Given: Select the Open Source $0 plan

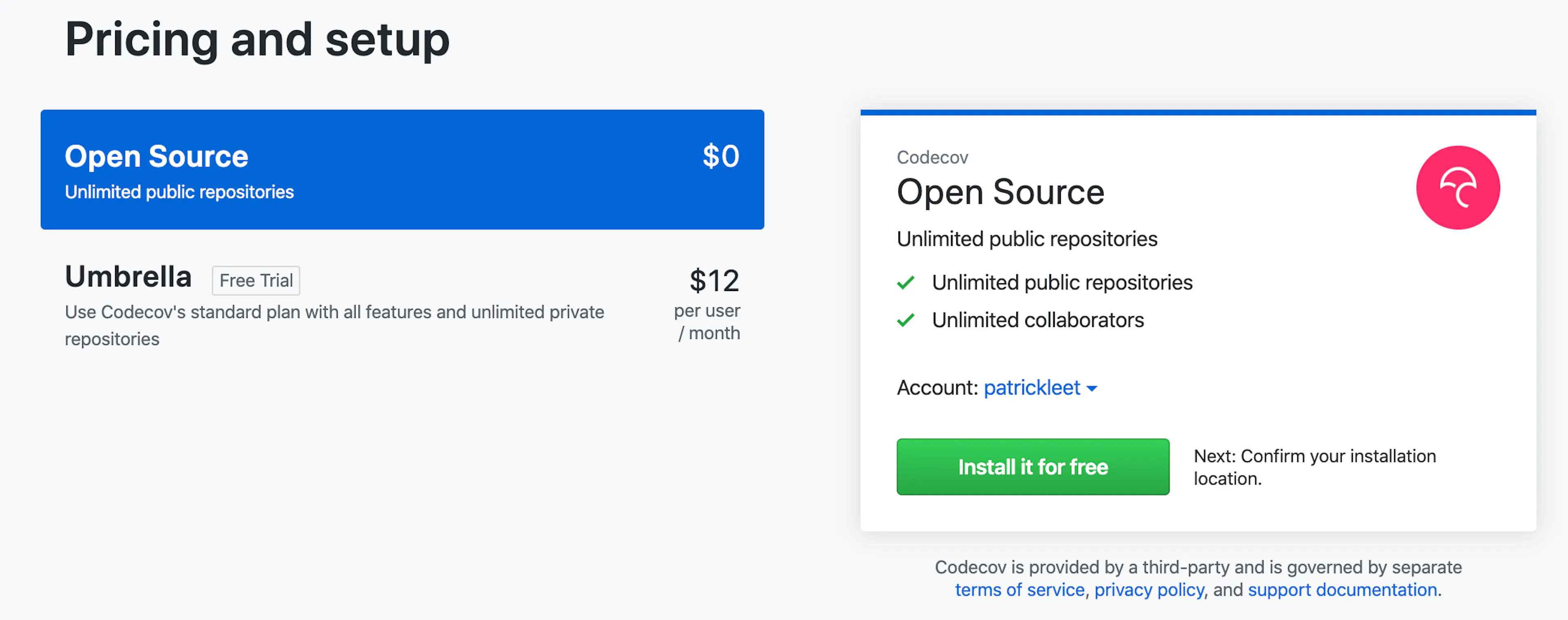Looking at the screenshot, I should click(402, 170).
